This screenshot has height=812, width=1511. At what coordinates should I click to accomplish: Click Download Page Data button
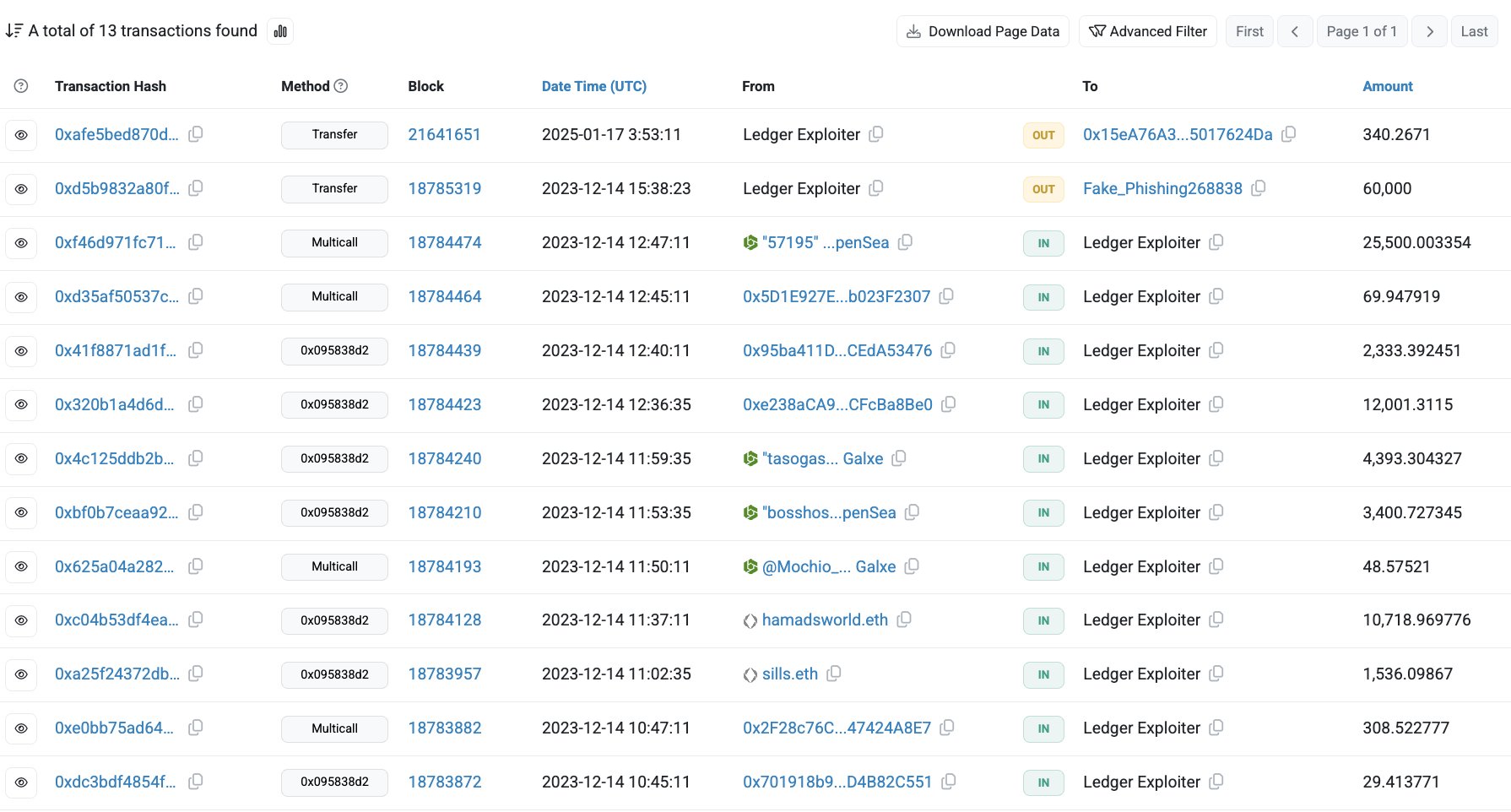click(x=983, y=31)
